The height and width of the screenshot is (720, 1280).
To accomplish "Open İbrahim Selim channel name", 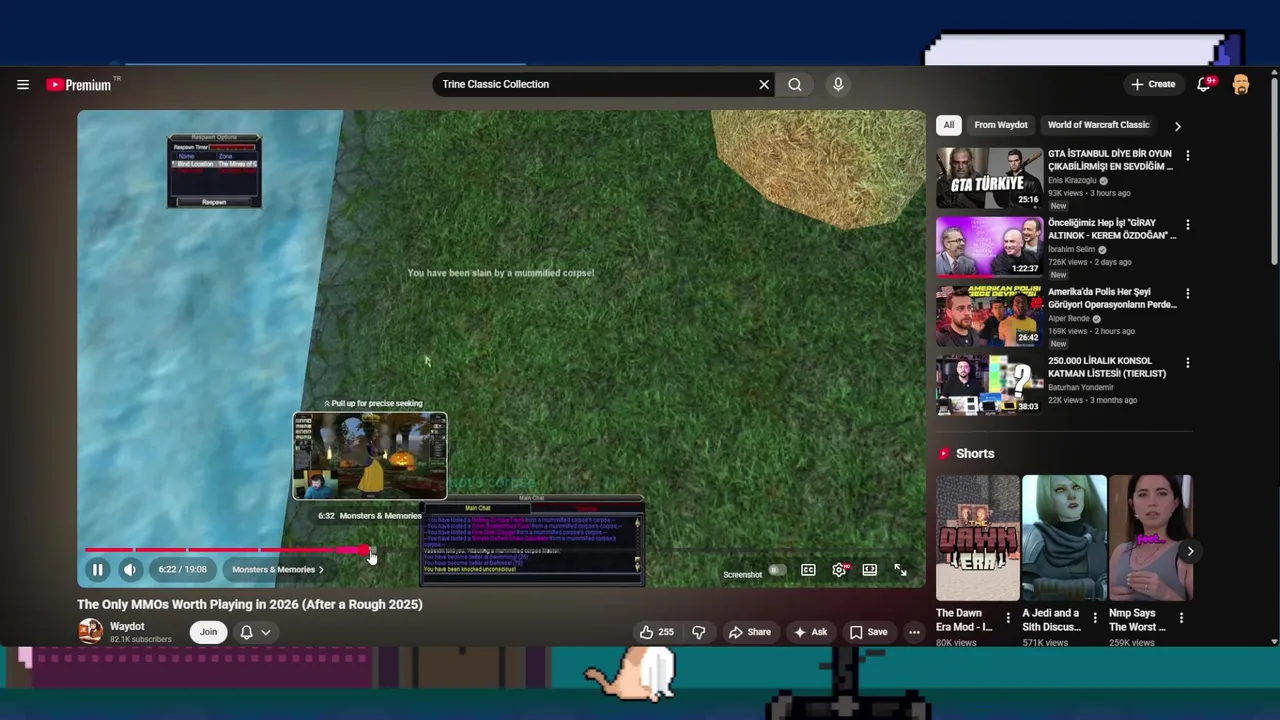I will click(x=1071, y=250).
